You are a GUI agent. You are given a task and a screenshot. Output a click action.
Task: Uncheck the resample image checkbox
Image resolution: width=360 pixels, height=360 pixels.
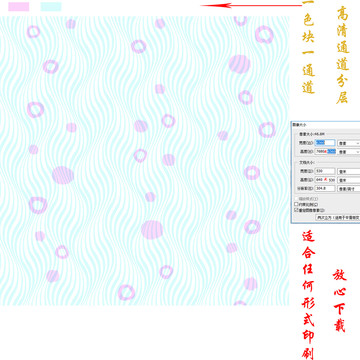pos(296,210)
